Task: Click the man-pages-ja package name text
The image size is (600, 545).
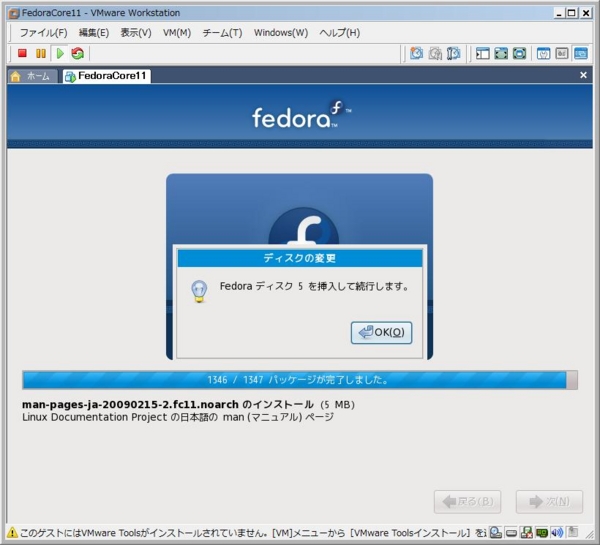Action: [130, 405]
